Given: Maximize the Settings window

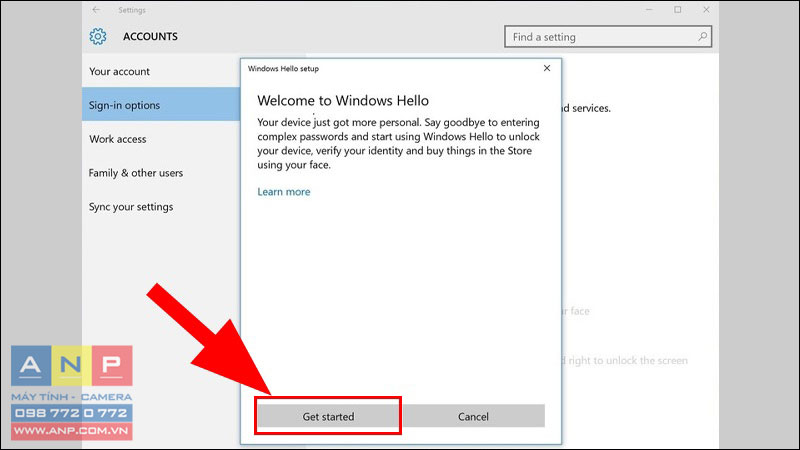Looking at the screenshot, I should click(678, 10).
